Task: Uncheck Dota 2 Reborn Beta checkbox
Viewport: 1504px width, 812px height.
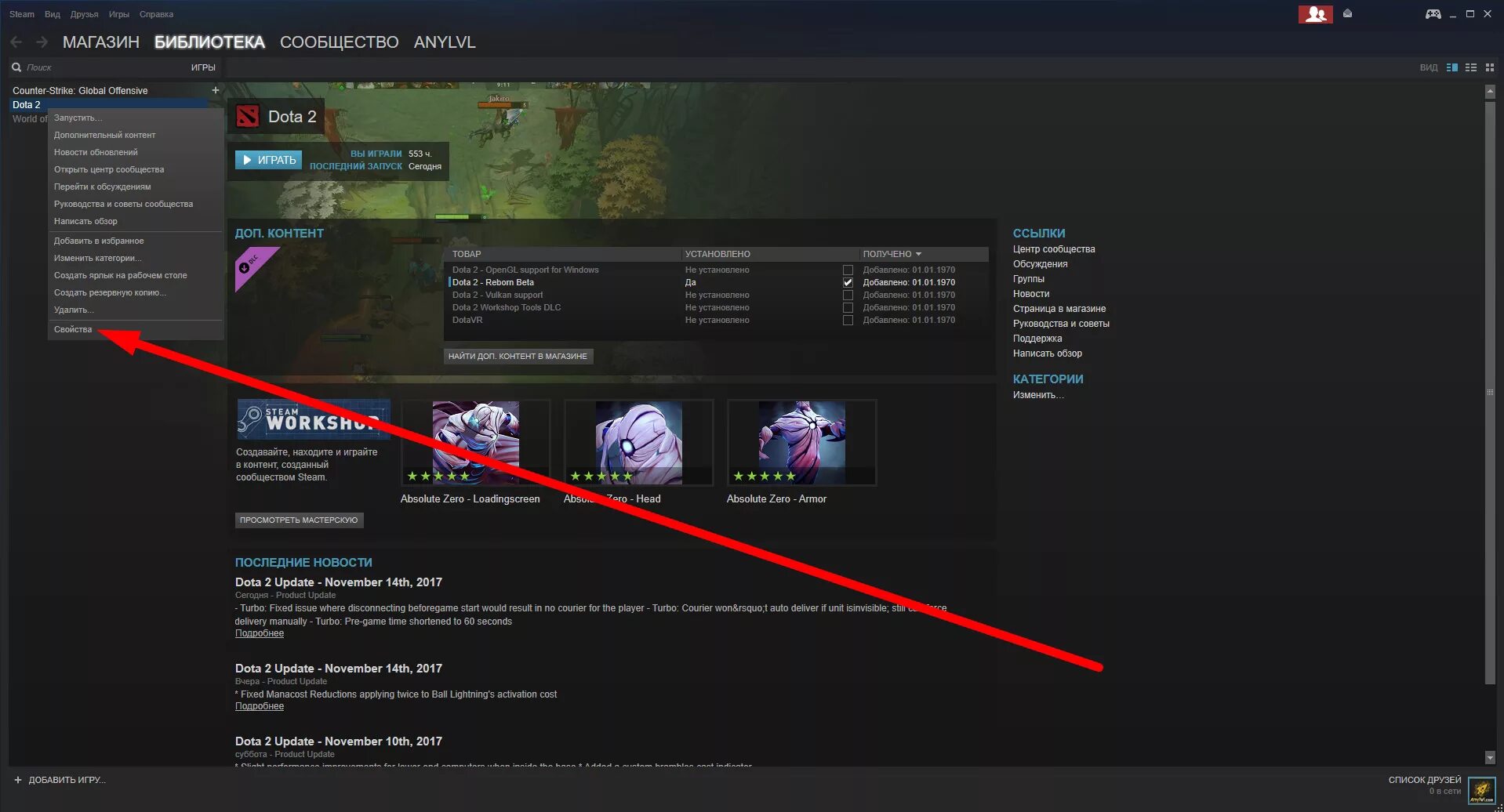Action: coord(848,283)
